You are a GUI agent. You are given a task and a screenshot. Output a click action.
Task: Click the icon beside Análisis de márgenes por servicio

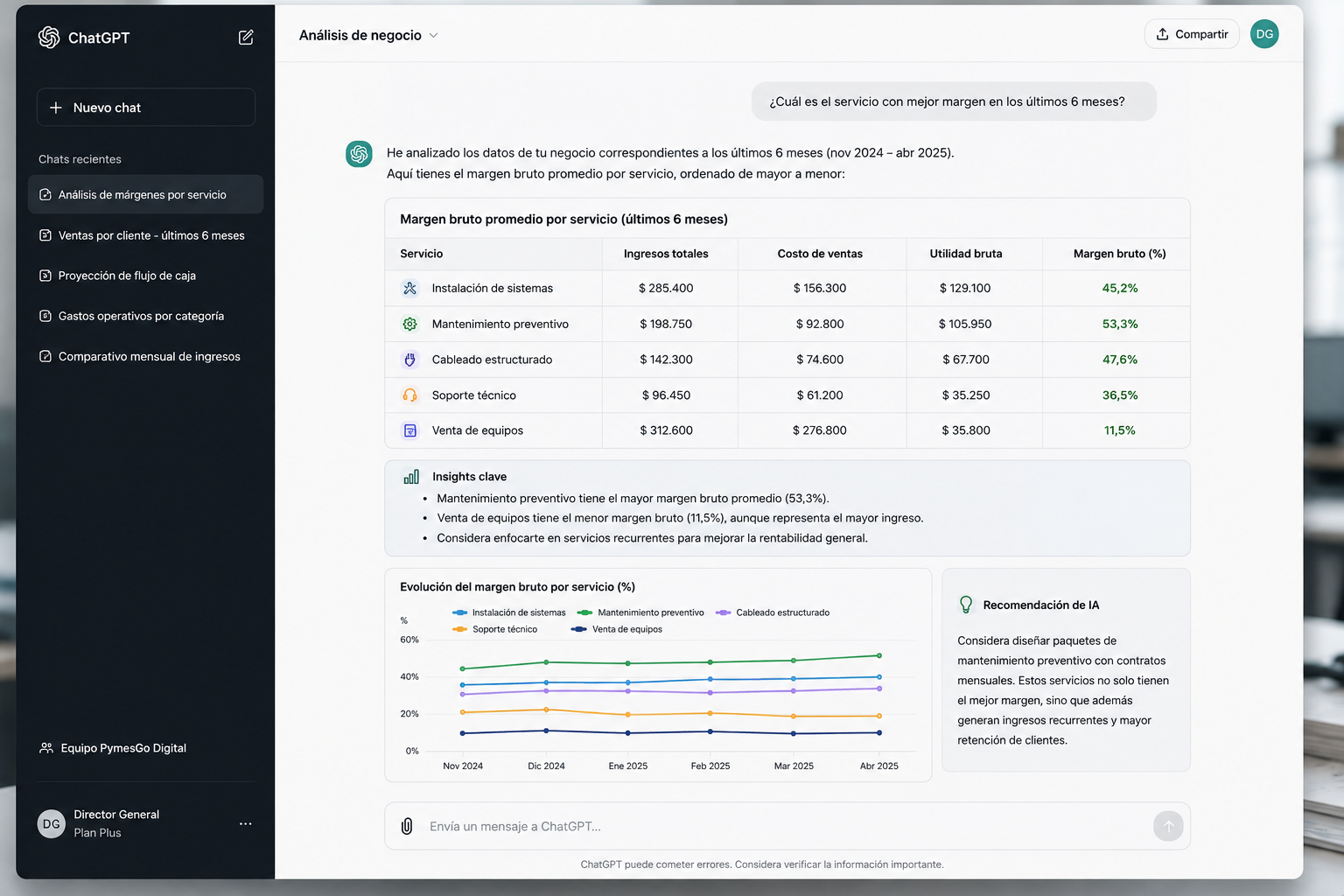[x=45, y=194]
